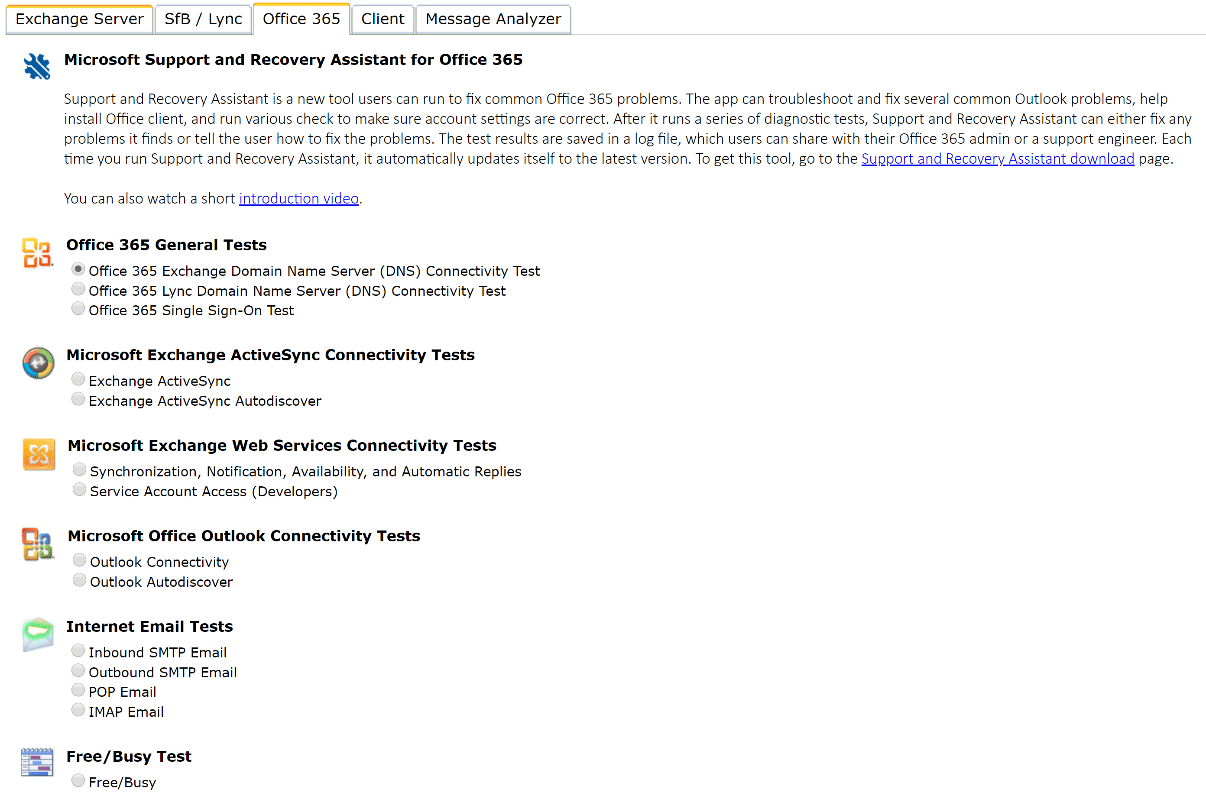The width and height of the screenshot is (1206, 799).
Task: Click the Microsoft Support and Recovery Assistant title
Action: pyautogui.click(x=293, y=60)
